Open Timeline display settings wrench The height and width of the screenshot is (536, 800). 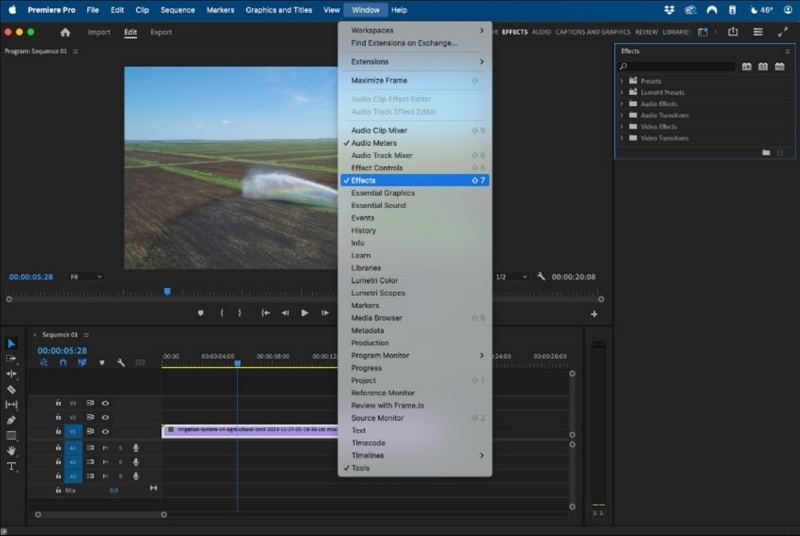[121, 363]
